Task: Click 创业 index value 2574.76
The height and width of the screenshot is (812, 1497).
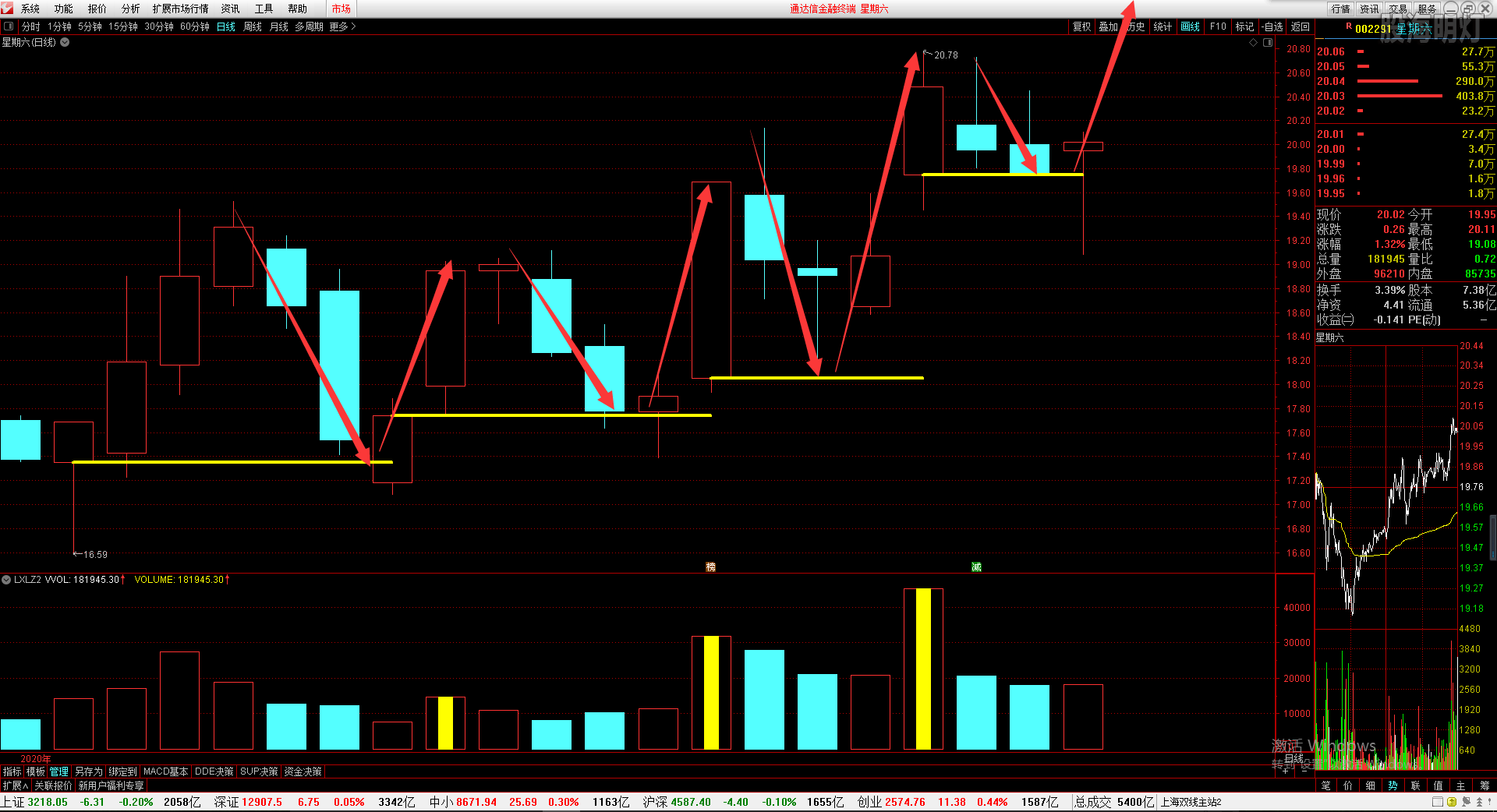Action: pyautogui.click(x=905, y=802)
